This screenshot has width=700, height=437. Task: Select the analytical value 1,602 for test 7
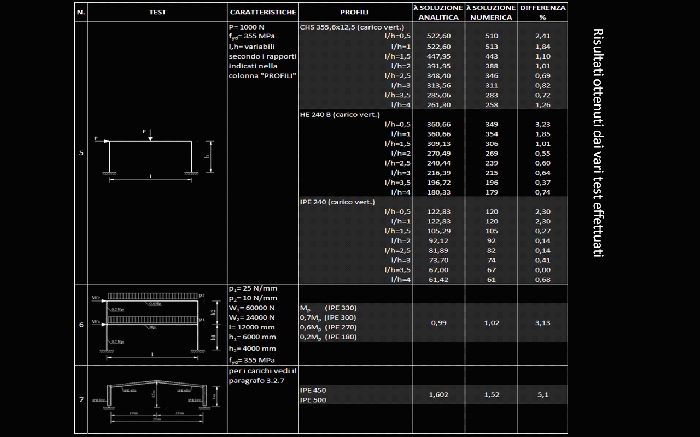[438, 394]
